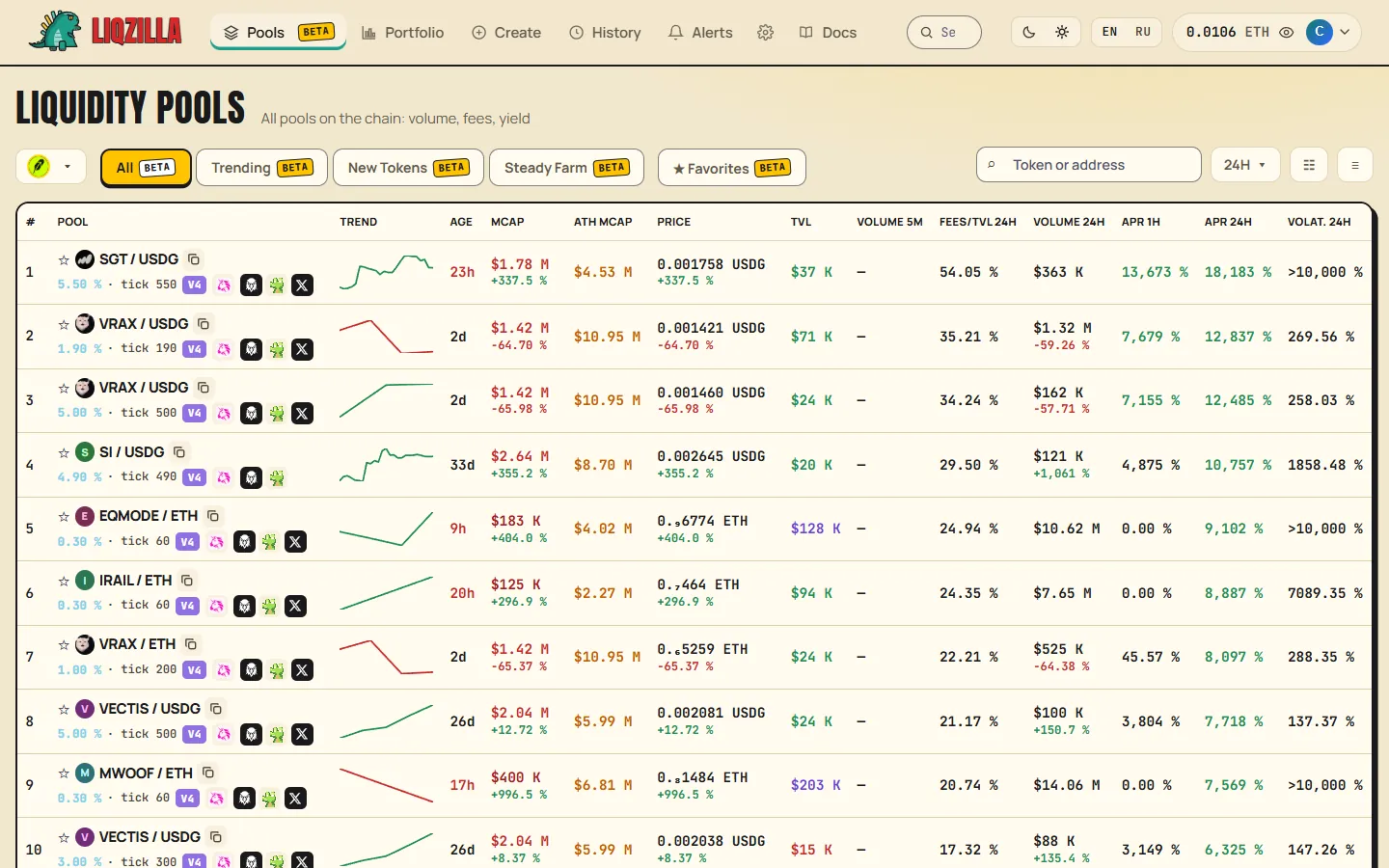
Task: Open the X link in the SGT / USDG row
Action: click(303, 285)
